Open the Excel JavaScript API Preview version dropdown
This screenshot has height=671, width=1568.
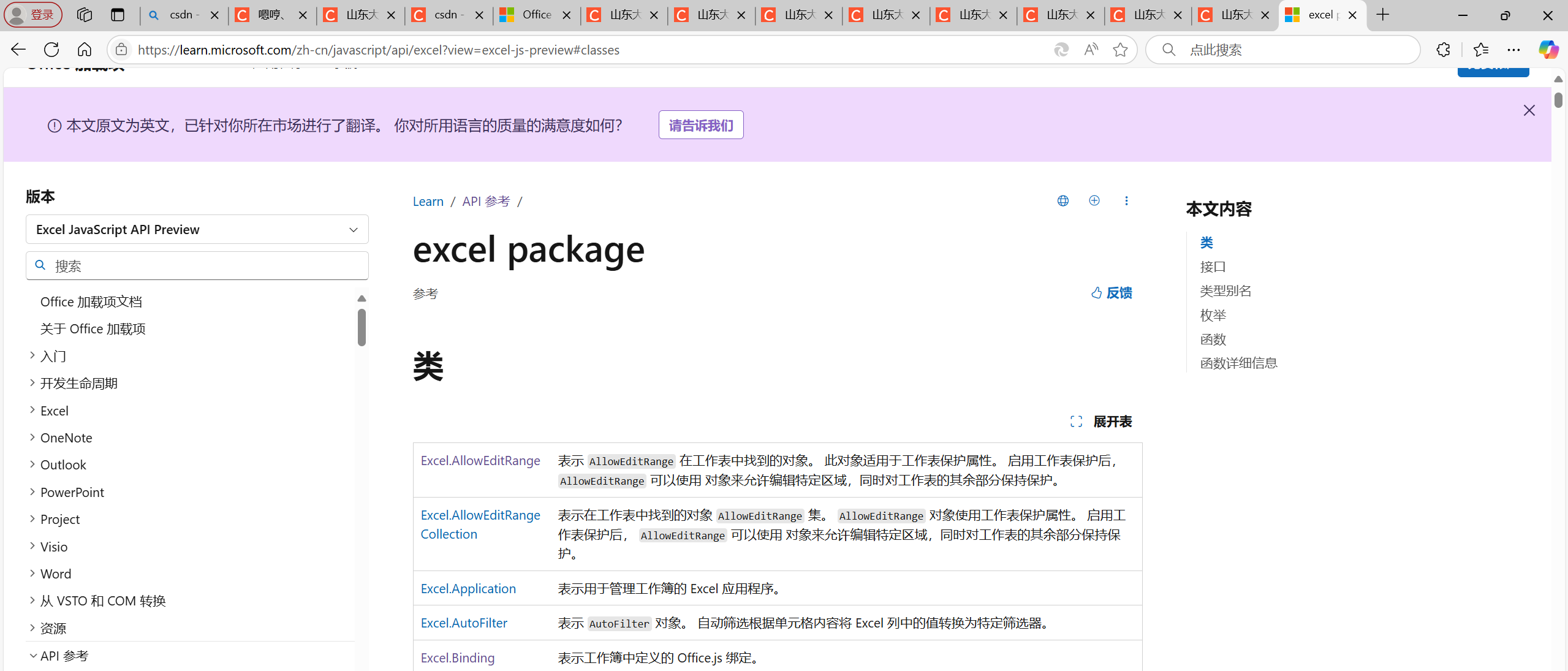[197, 230]
